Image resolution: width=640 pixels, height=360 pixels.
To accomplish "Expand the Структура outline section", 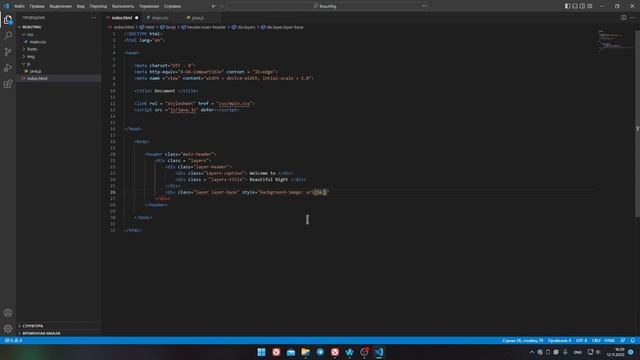I will click(33, 326).
